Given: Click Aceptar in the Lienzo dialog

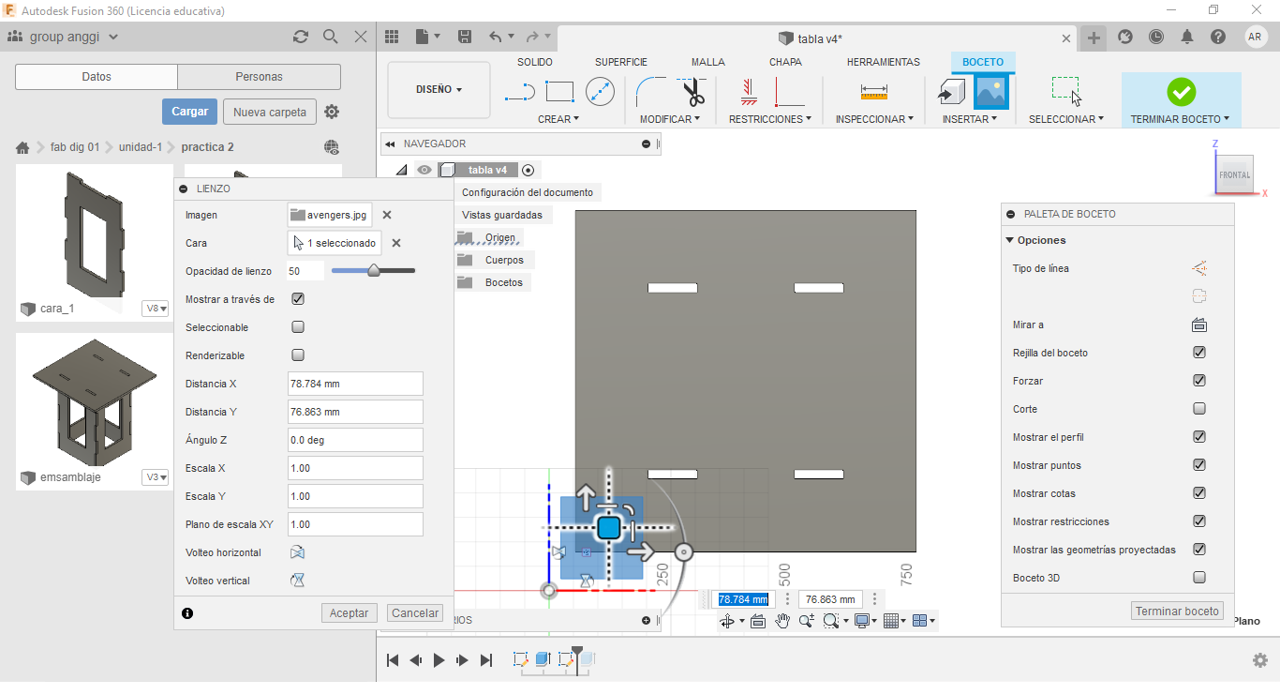Looking at the screenshot, I should [349, 613].
